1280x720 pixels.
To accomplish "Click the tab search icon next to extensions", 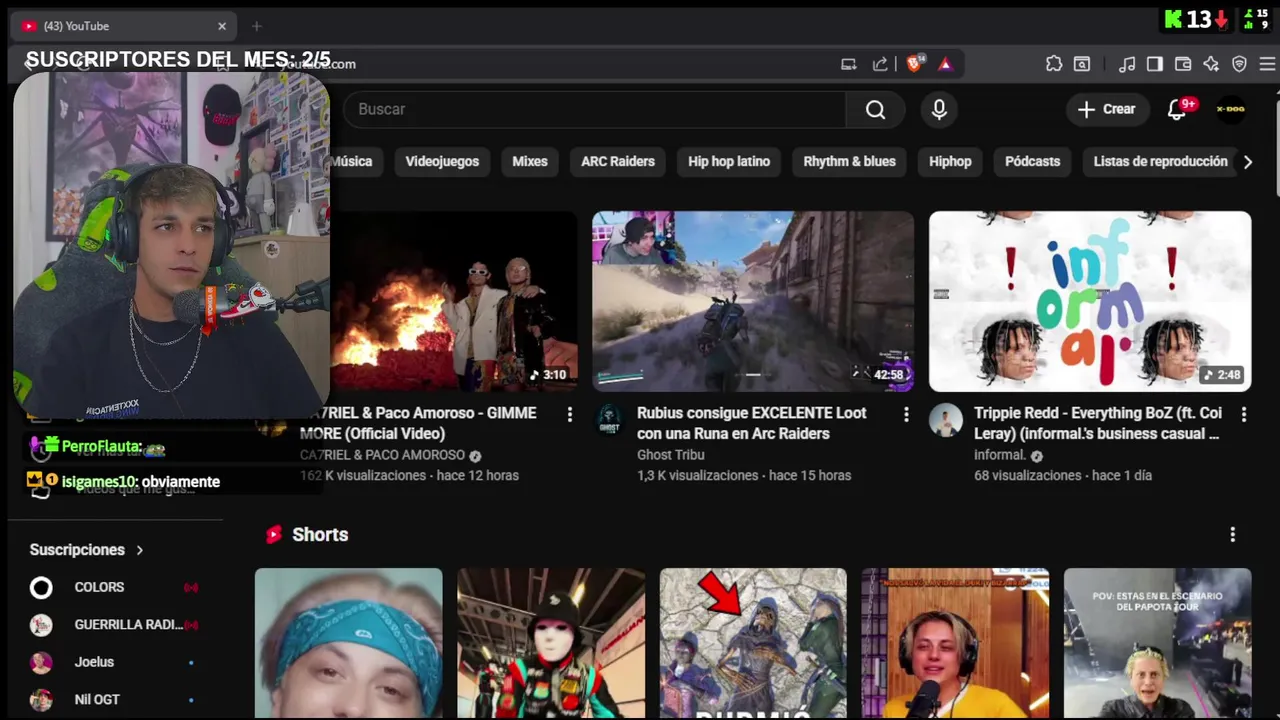I will 1082,64.
